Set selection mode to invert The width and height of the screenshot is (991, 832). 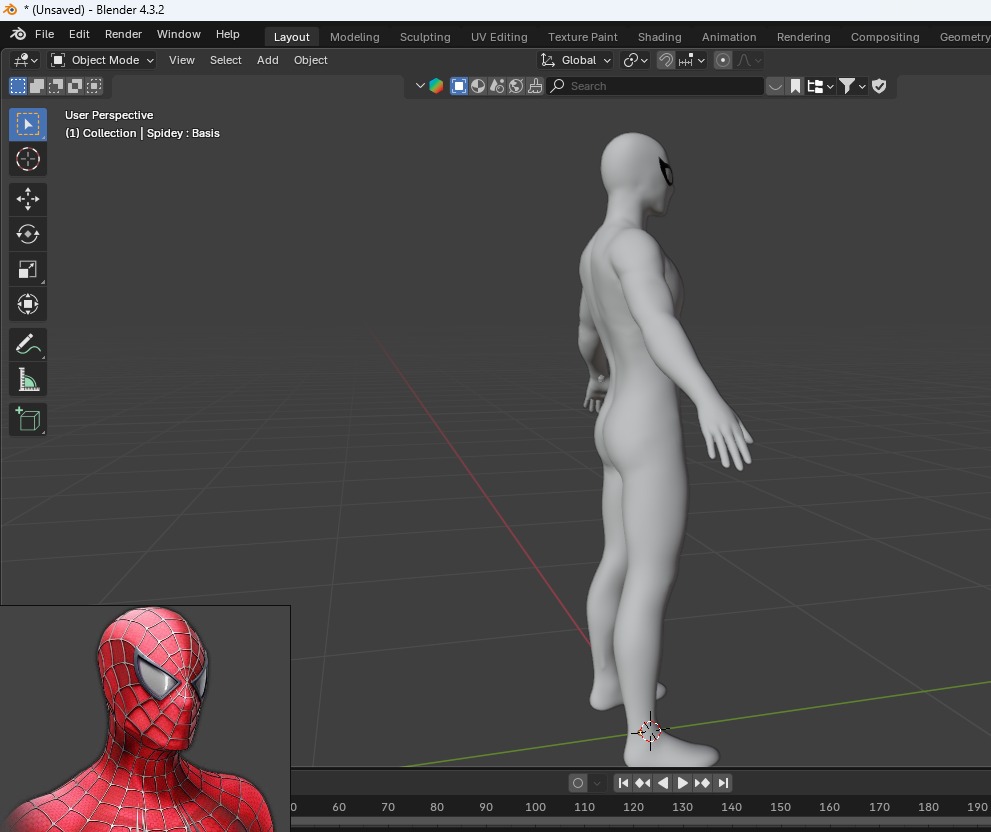[x=75, y=86]
